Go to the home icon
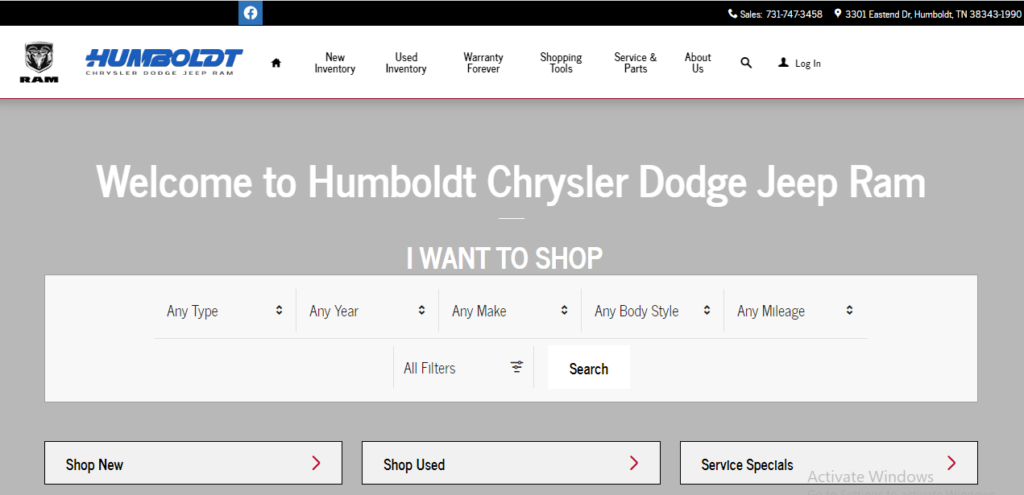This screenshot has height=495, width=1024. click(276, 63)
